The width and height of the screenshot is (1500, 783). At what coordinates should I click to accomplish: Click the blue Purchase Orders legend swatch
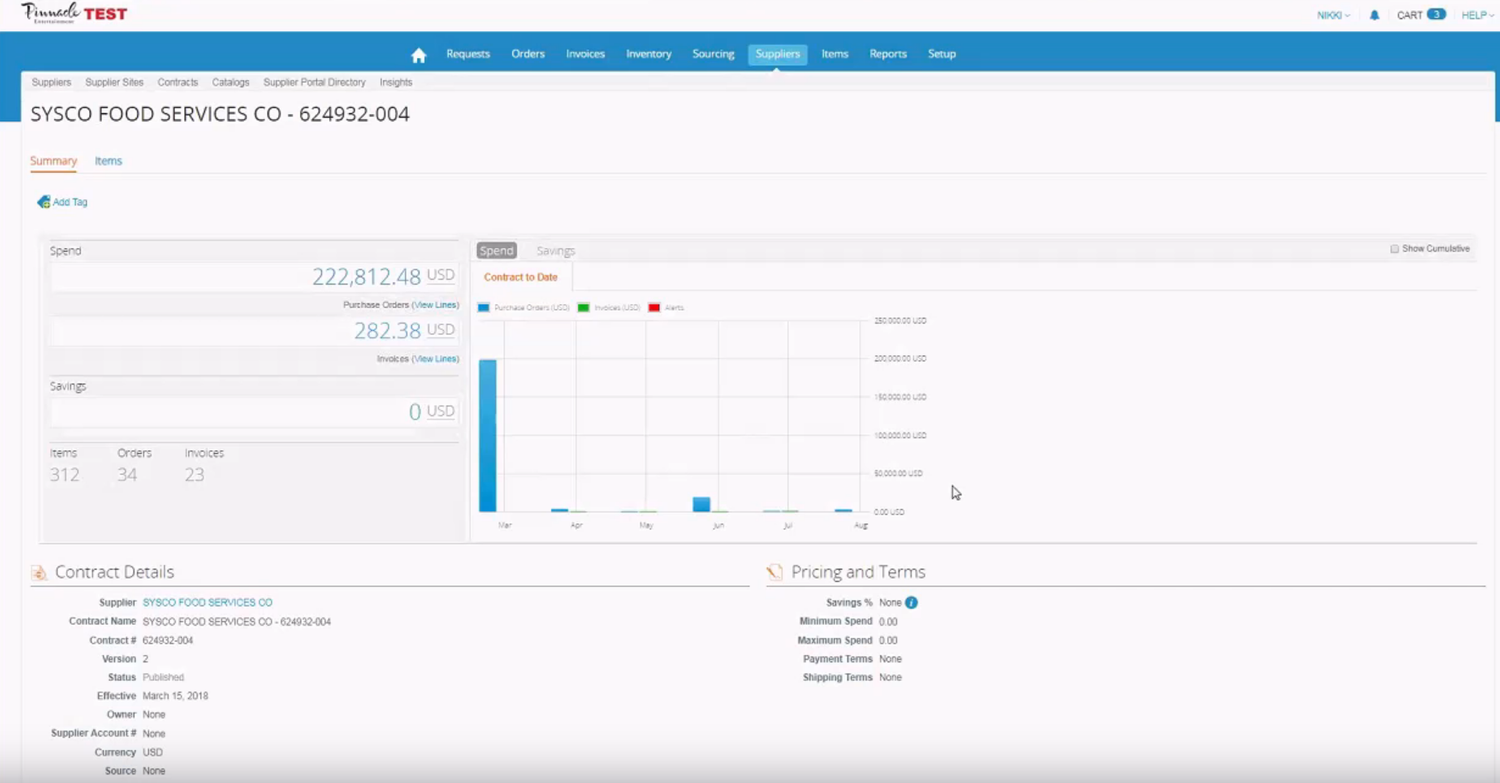[x=483, y=307]
